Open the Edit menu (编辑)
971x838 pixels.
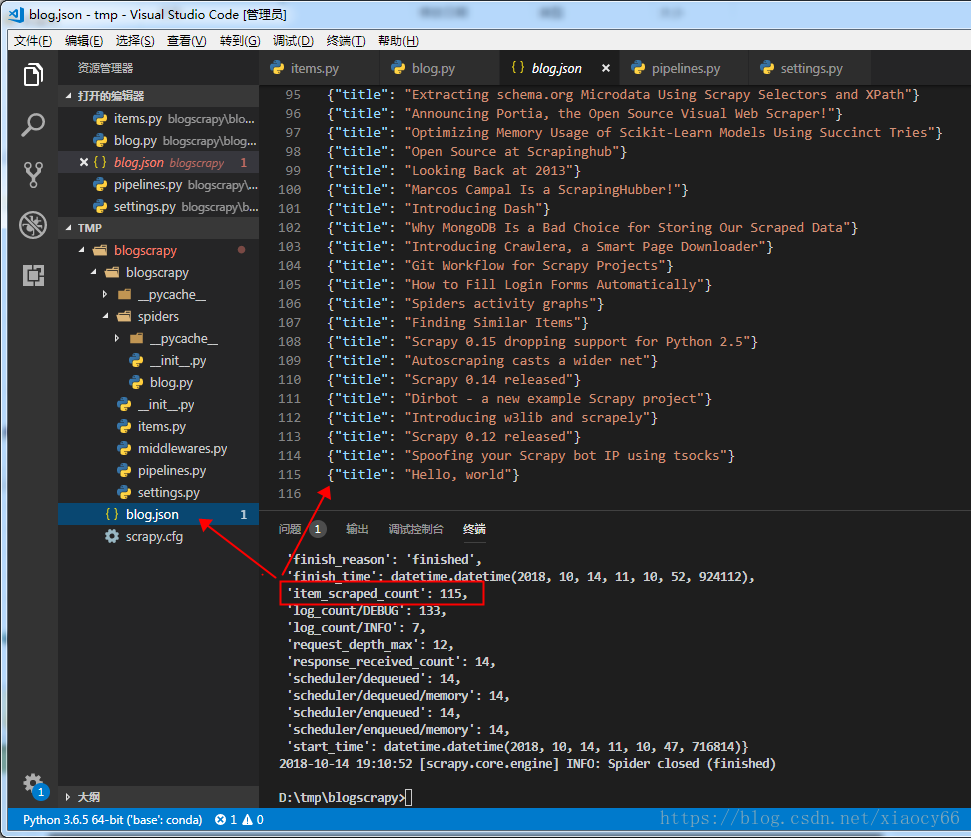coord(84,41)
